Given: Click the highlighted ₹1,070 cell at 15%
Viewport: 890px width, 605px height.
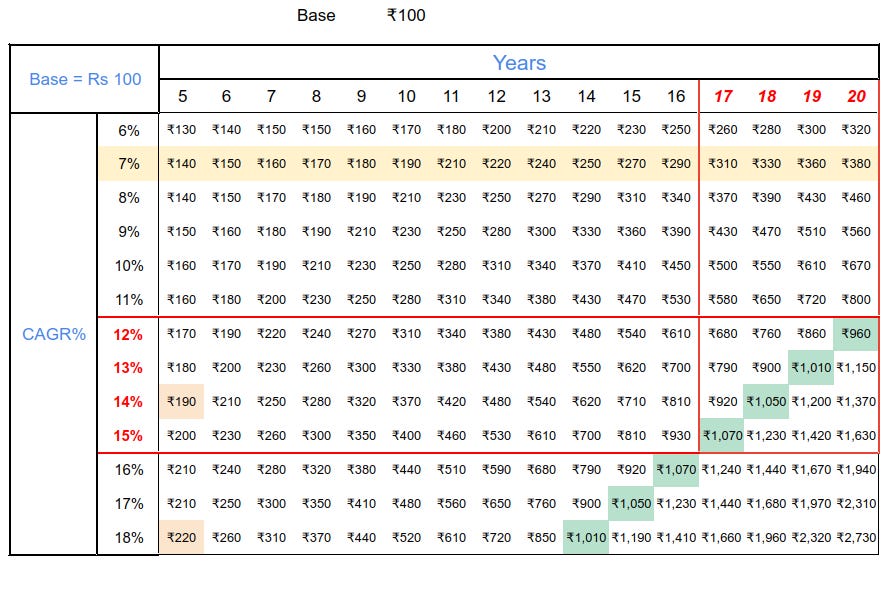Looking at the screenshot, I should (x=722, y=436).
